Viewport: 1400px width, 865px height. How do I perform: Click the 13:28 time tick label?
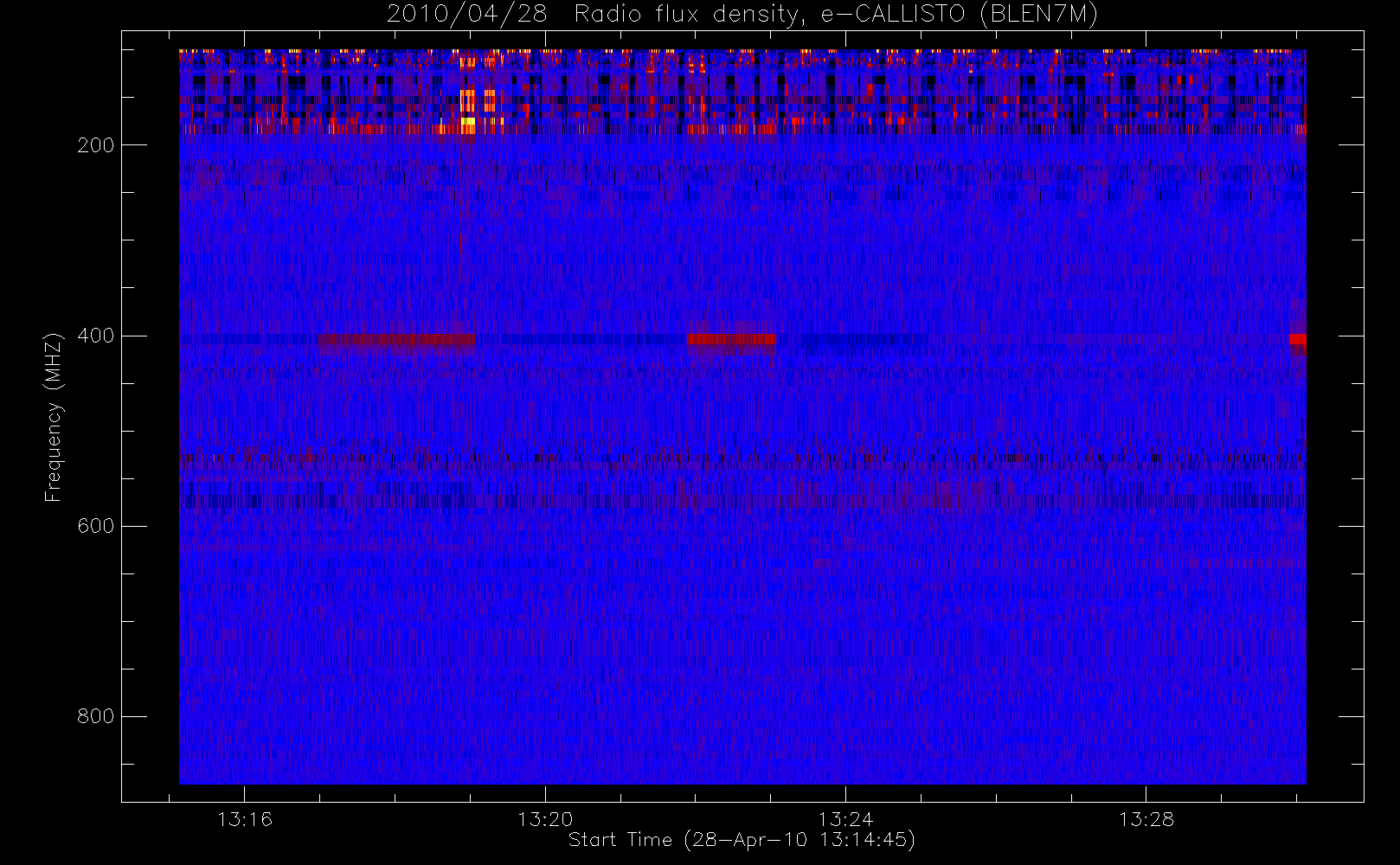(x=1146, y=819)
